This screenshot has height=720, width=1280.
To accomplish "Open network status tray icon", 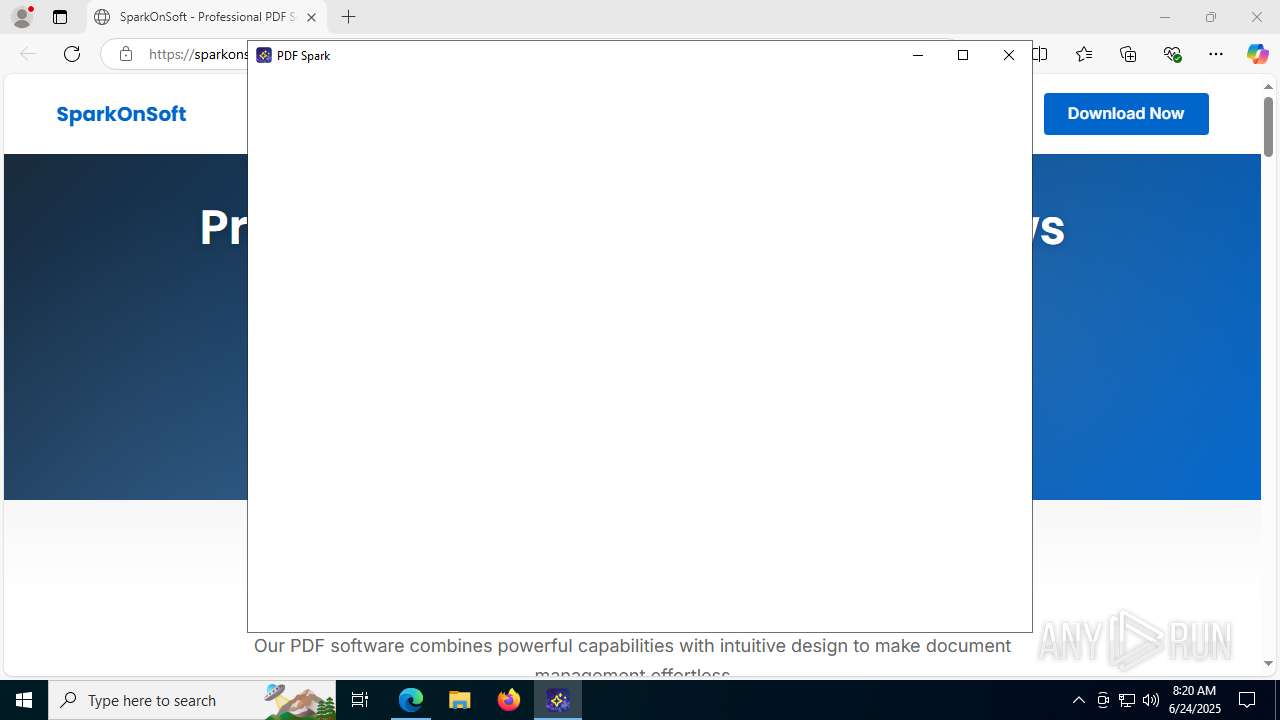I will 1127,700.
